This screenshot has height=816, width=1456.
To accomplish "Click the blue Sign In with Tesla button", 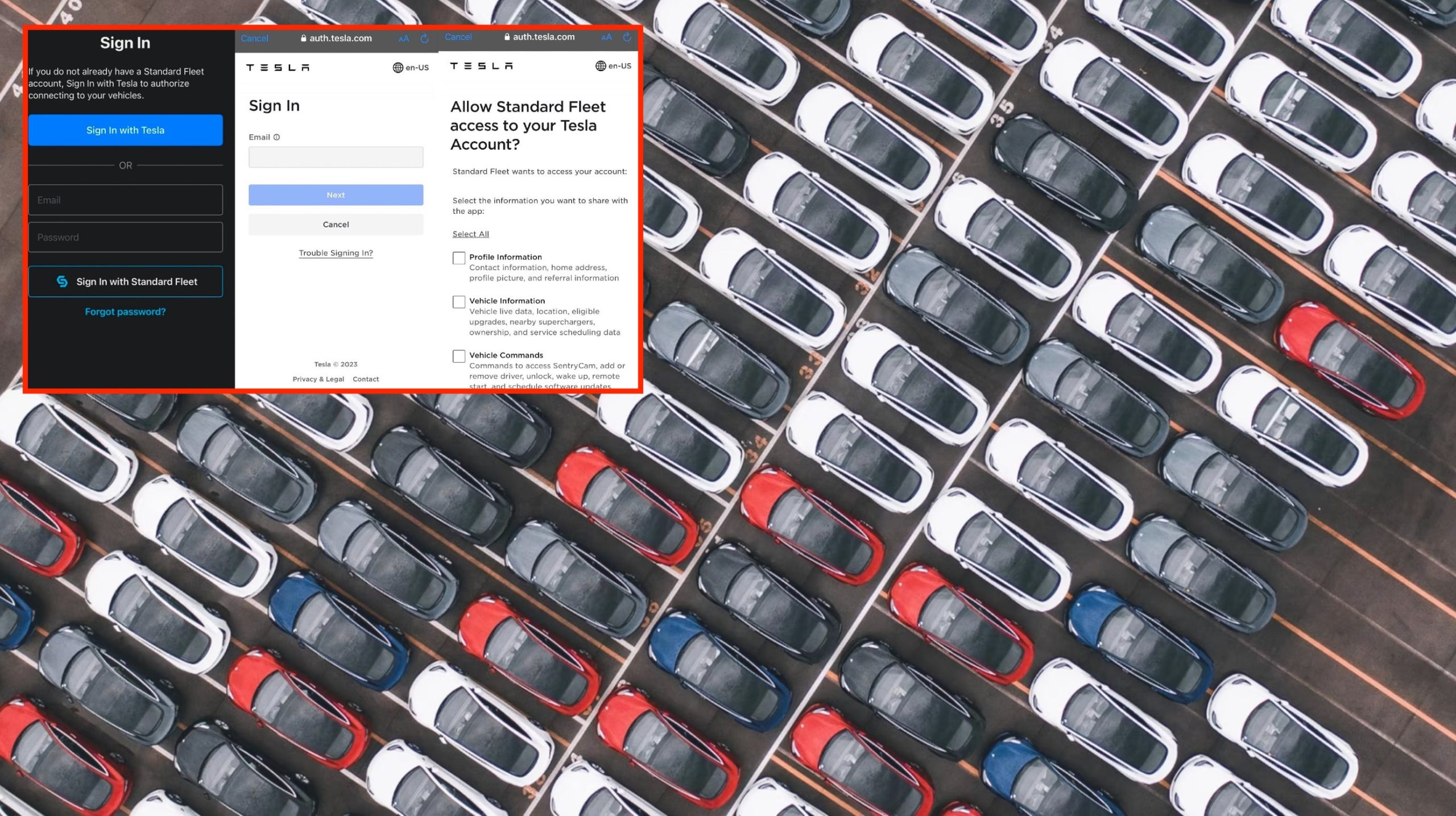I will point(125,130).
